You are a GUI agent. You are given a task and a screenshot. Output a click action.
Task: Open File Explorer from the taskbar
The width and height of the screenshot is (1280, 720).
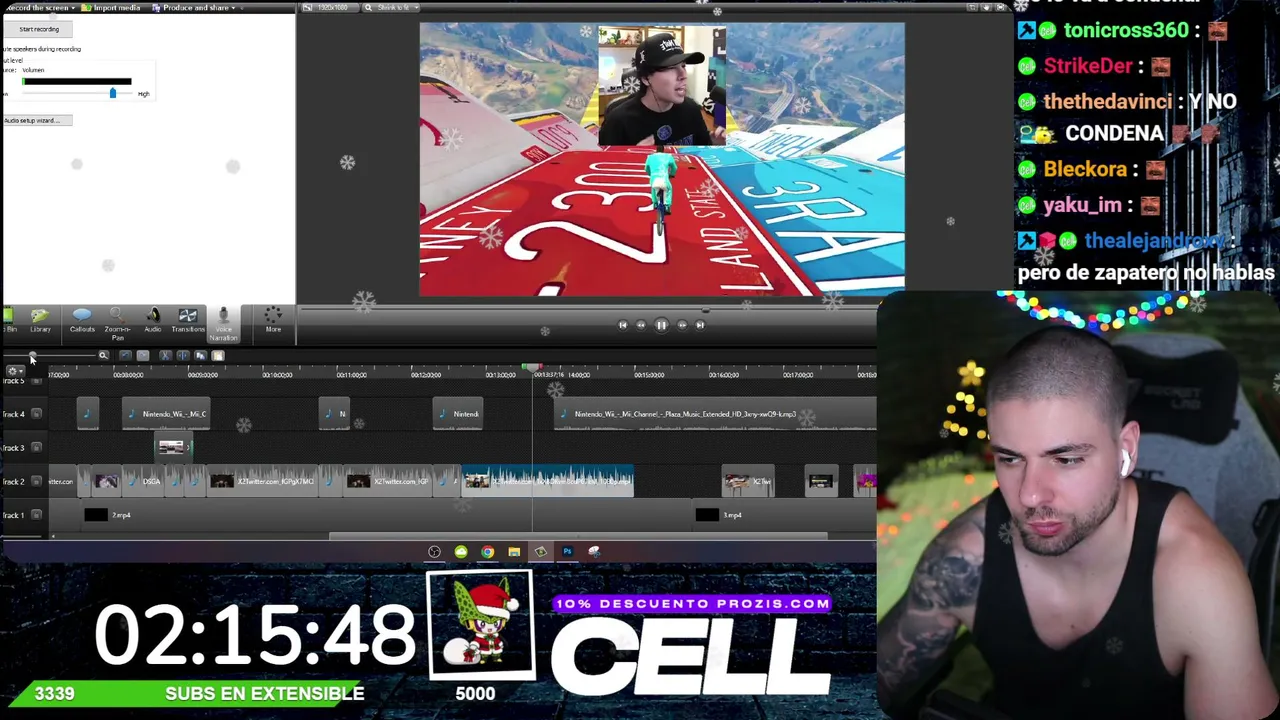[514, 552]
